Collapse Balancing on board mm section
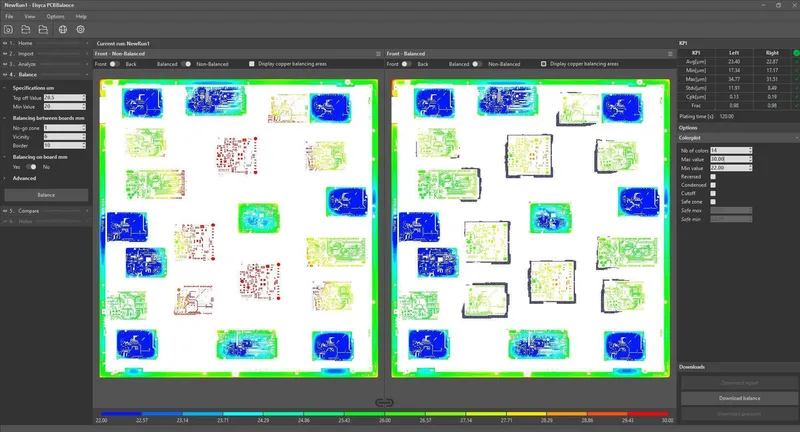800x432 pixels. [x=5, y=157]
